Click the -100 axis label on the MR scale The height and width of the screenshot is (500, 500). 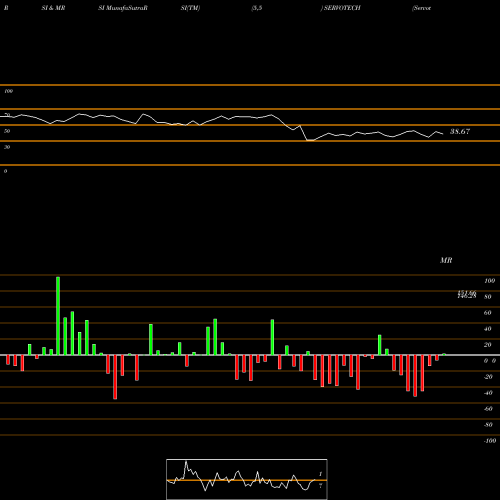489,441
